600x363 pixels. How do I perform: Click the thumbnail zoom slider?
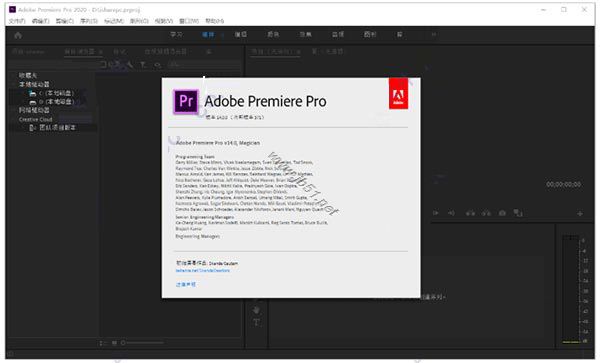point(143,343)
